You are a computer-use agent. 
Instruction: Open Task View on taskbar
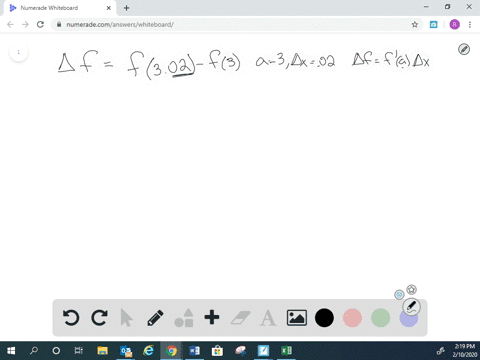click(x=79, y=351)
